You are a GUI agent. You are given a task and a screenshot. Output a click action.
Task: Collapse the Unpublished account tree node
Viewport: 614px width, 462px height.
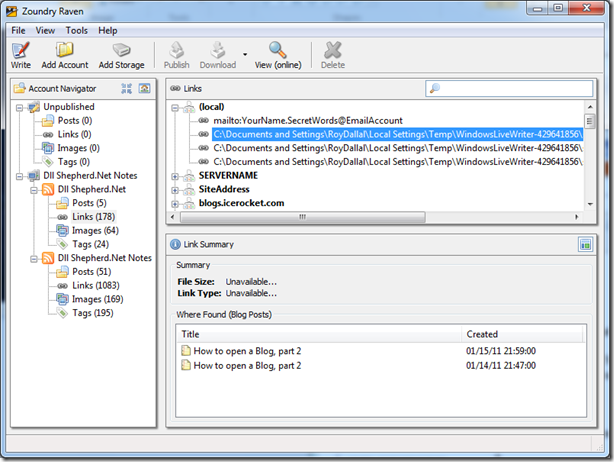(18, 106)
